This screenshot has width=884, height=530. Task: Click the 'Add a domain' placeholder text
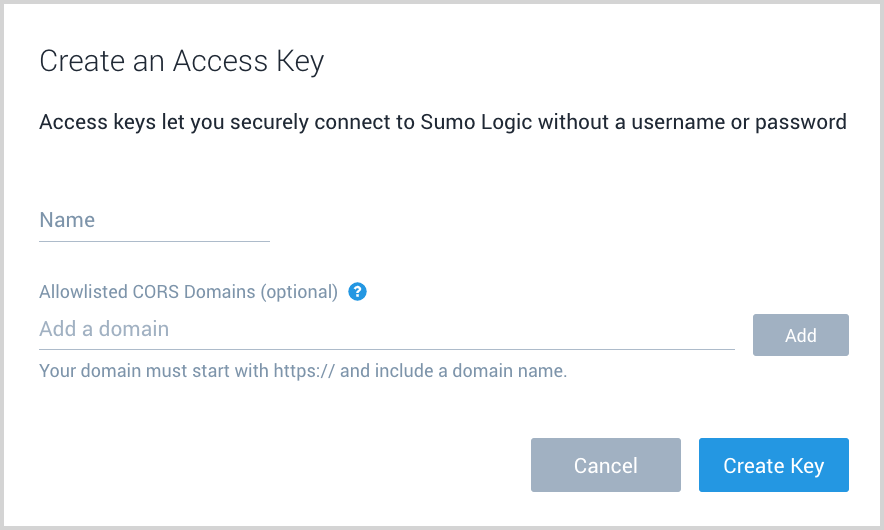104,329
